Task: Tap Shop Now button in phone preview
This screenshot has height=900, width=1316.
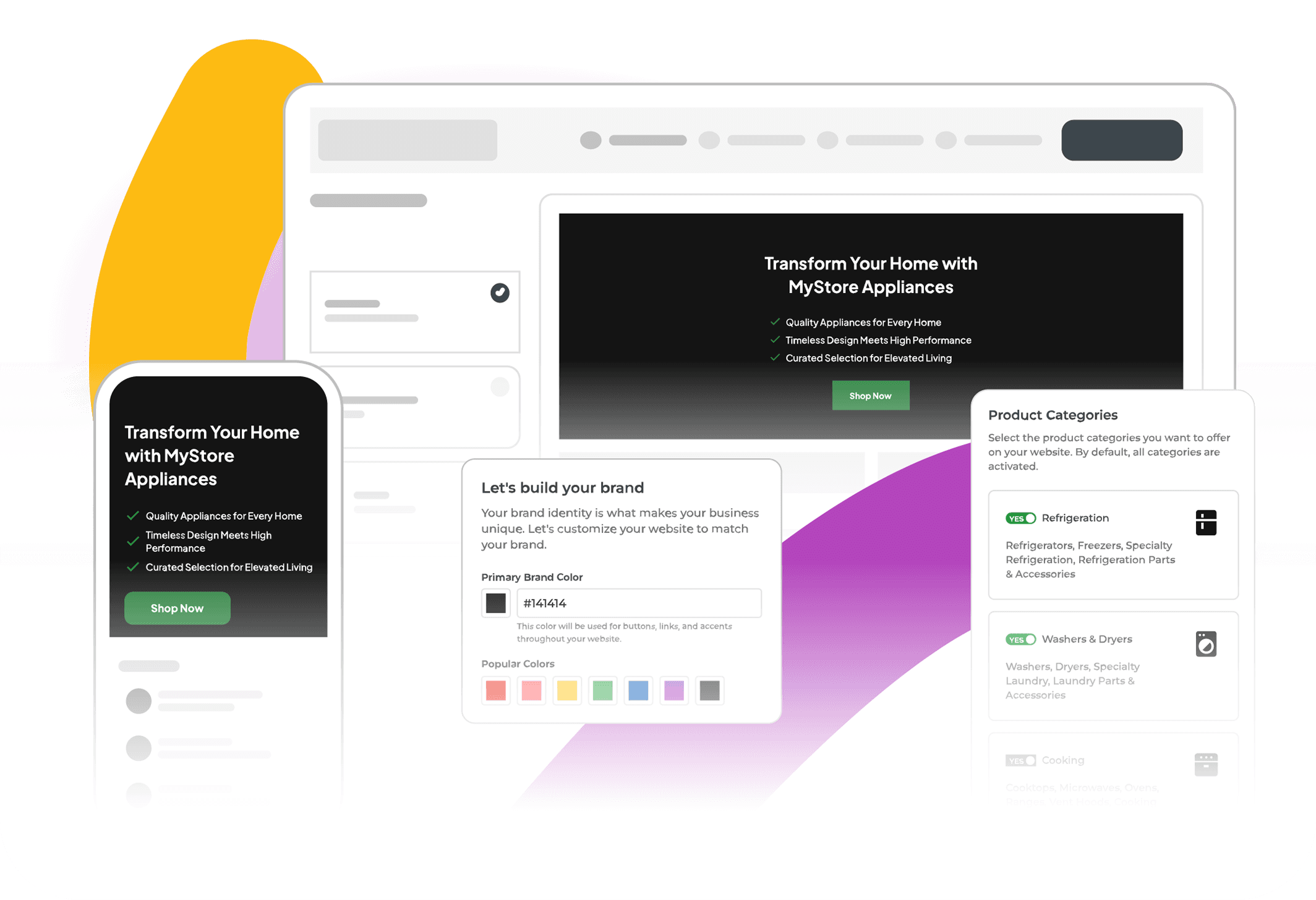Action: 177,608
